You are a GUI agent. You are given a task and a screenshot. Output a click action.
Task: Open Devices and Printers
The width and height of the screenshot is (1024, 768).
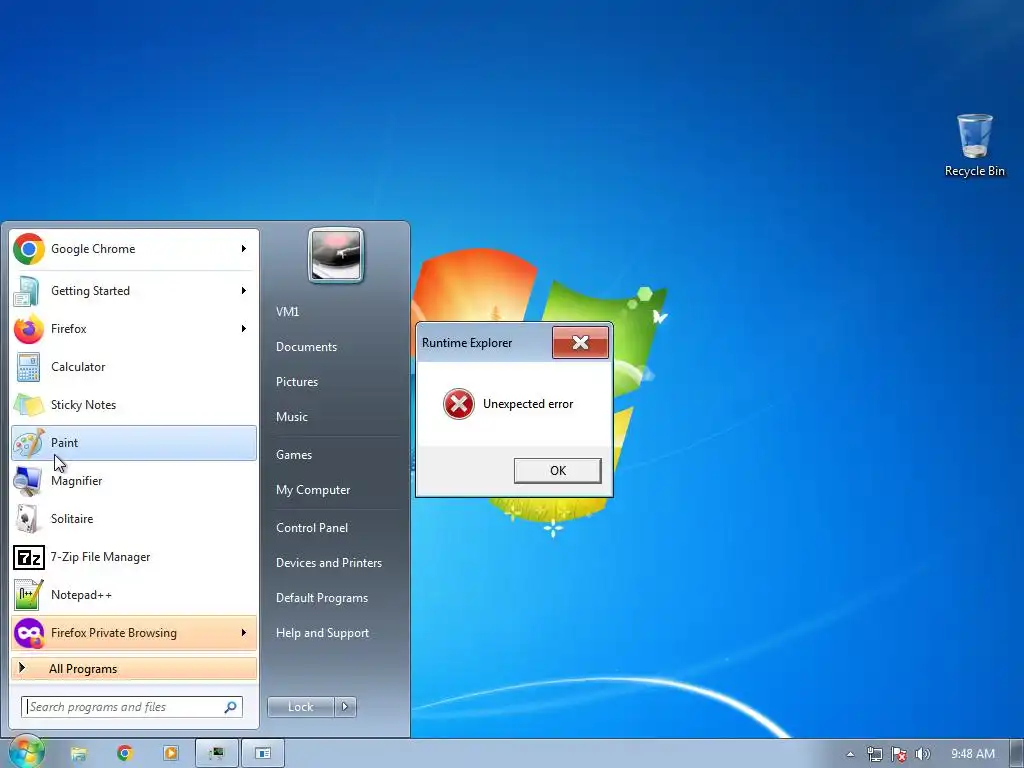328,563
